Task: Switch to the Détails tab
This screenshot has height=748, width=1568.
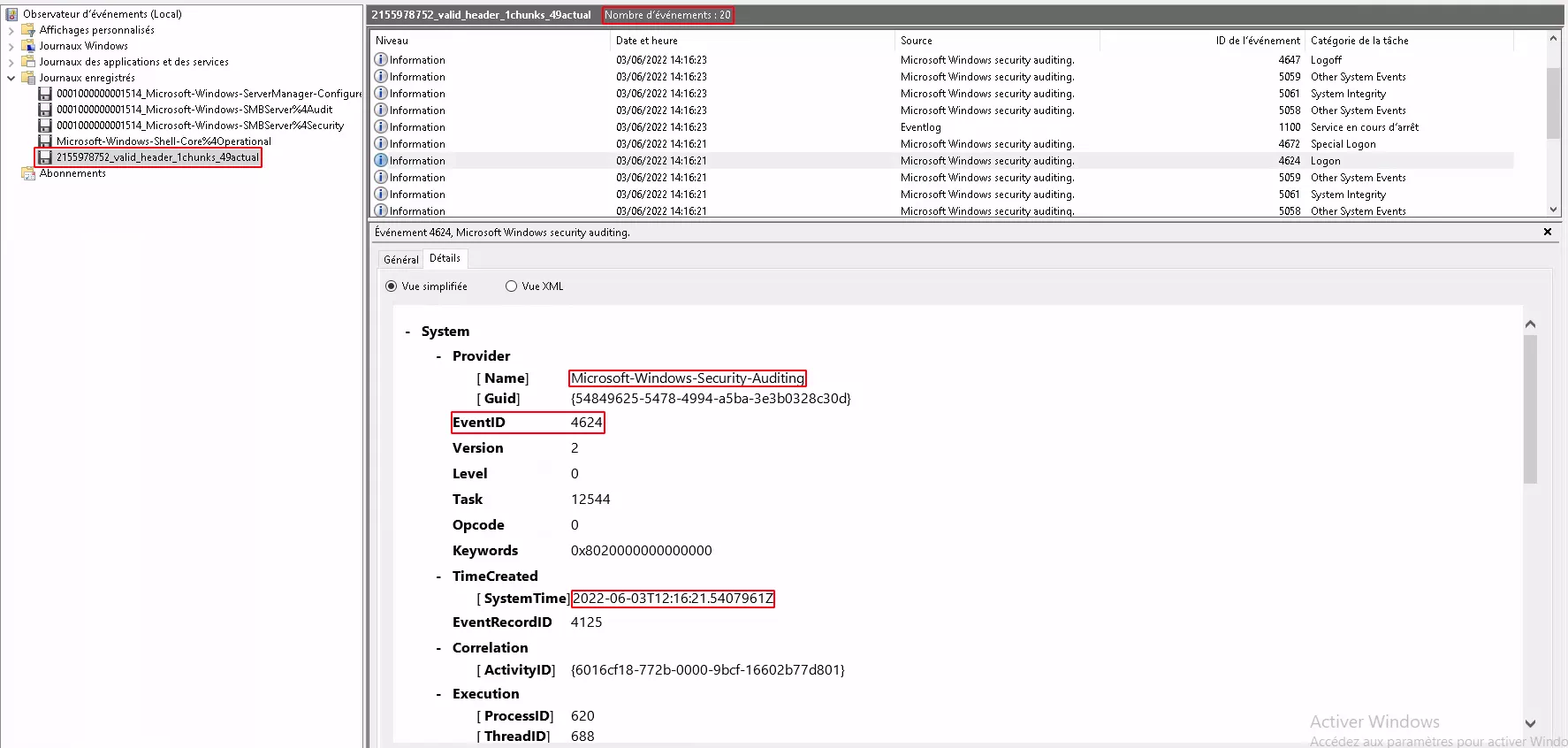Action: coord(445,258)
